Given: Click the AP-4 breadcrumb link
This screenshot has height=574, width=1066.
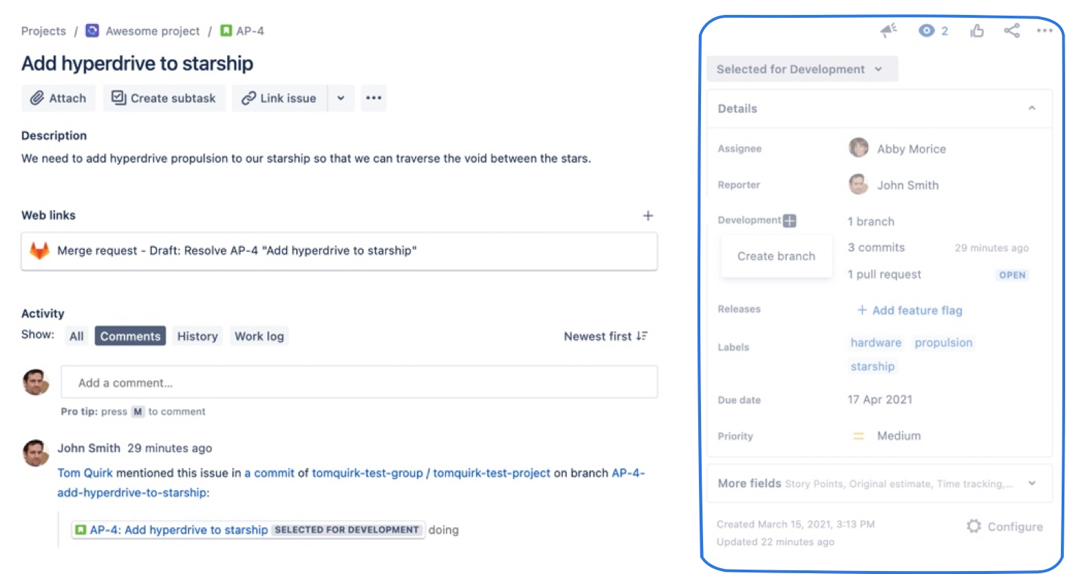Looking at the screenshot, I should (250, 31).
